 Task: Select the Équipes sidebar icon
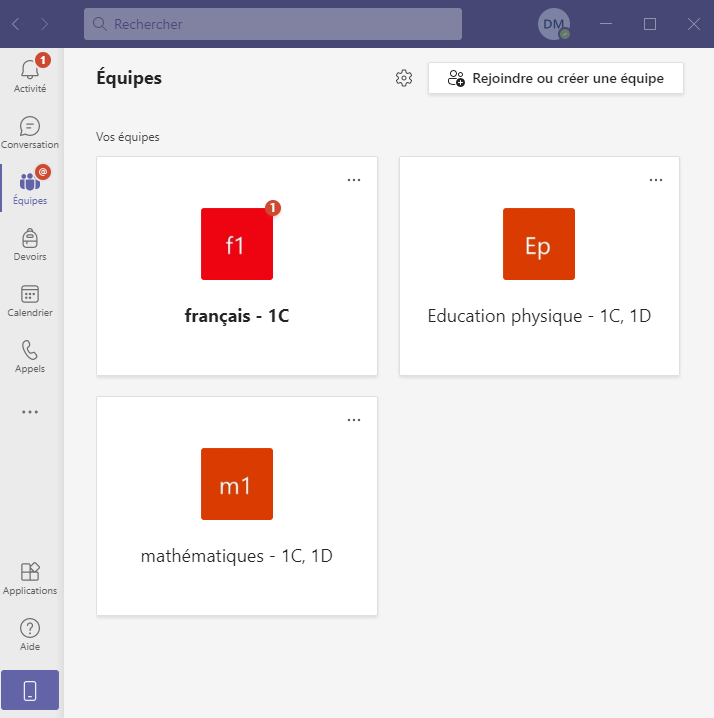30,182
